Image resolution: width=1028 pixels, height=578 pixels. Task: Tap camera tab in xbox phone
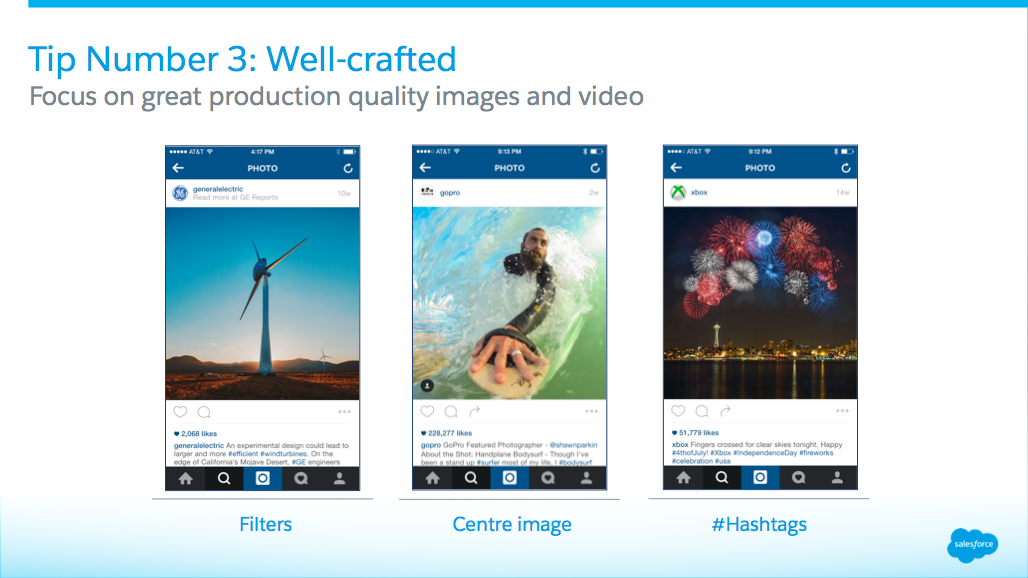pos(760,477)
